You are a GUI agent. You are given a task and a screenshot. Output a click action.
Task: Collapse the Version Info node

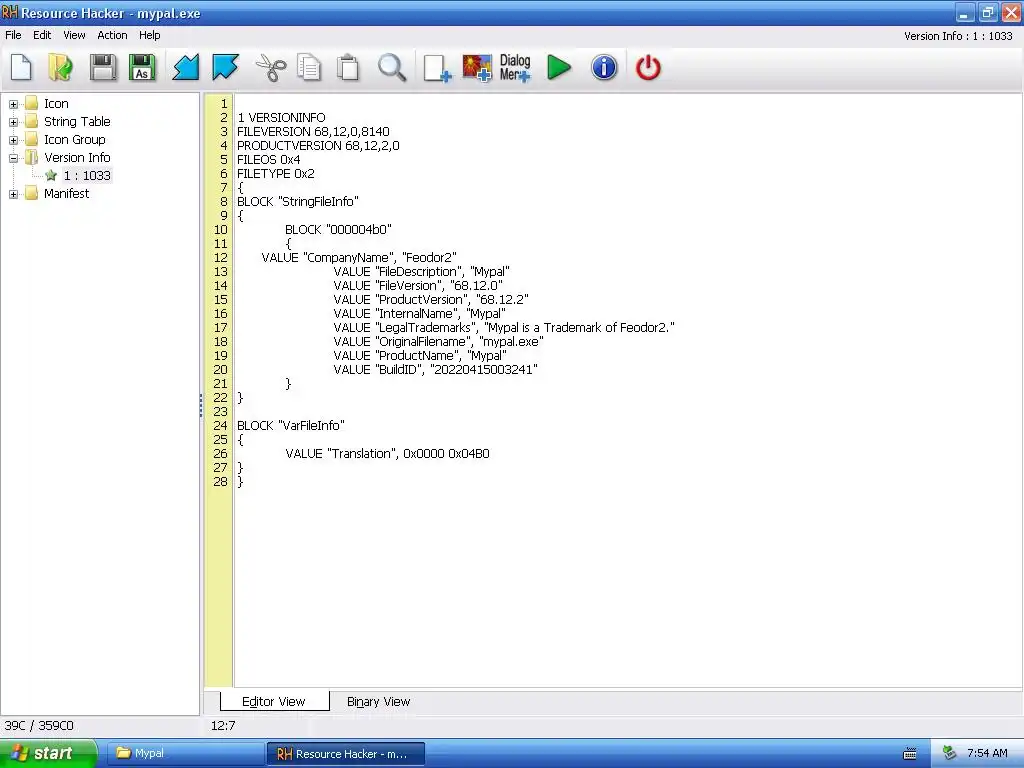pyautogui.click(x=13, y=157)
